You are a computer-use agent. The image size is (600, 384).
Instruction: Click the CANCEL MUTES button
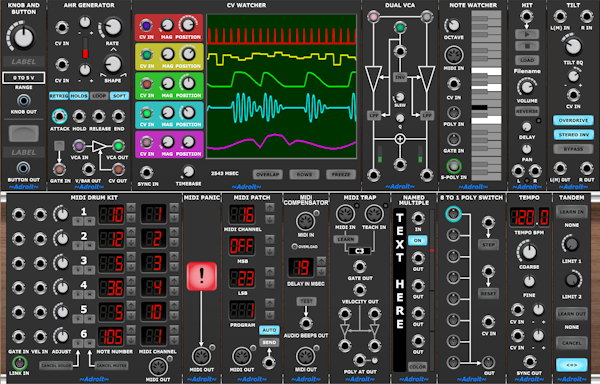pos(111,366)
